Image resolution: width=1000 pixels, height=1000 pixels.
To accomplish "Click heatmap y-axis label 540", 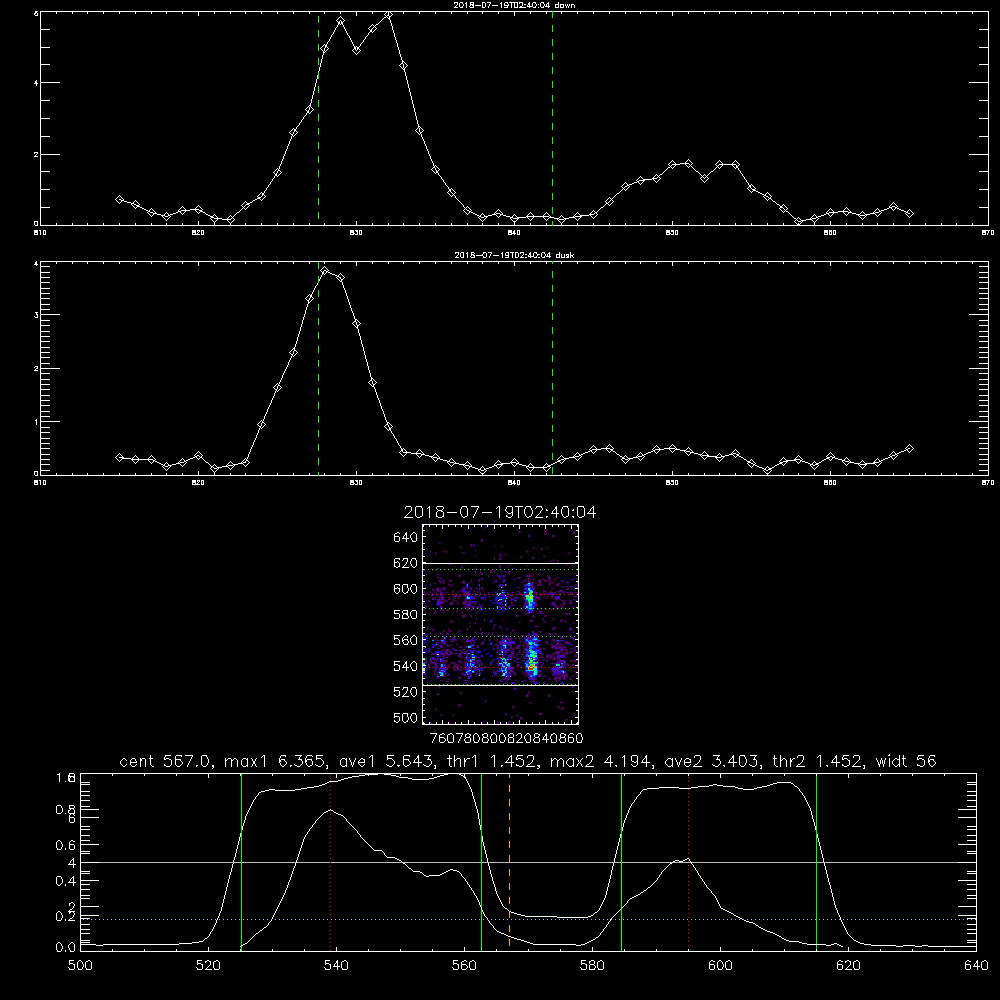I will (406, 666).
